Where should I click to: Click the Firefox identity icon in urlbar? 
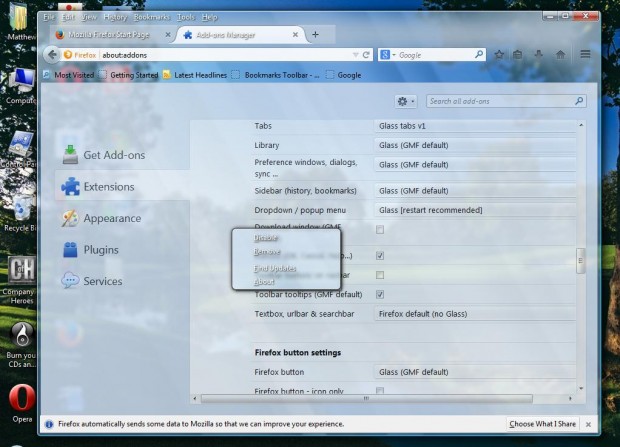tap(68, 55)
